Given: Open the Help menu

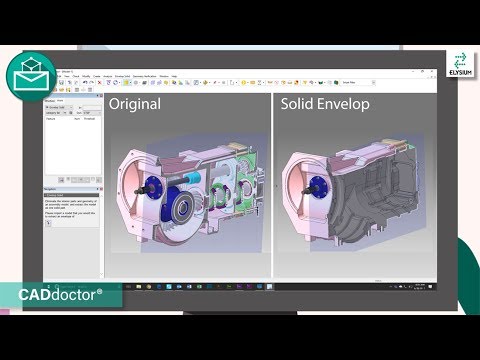Looking at the screenshot, I should (x=174, y=76).
